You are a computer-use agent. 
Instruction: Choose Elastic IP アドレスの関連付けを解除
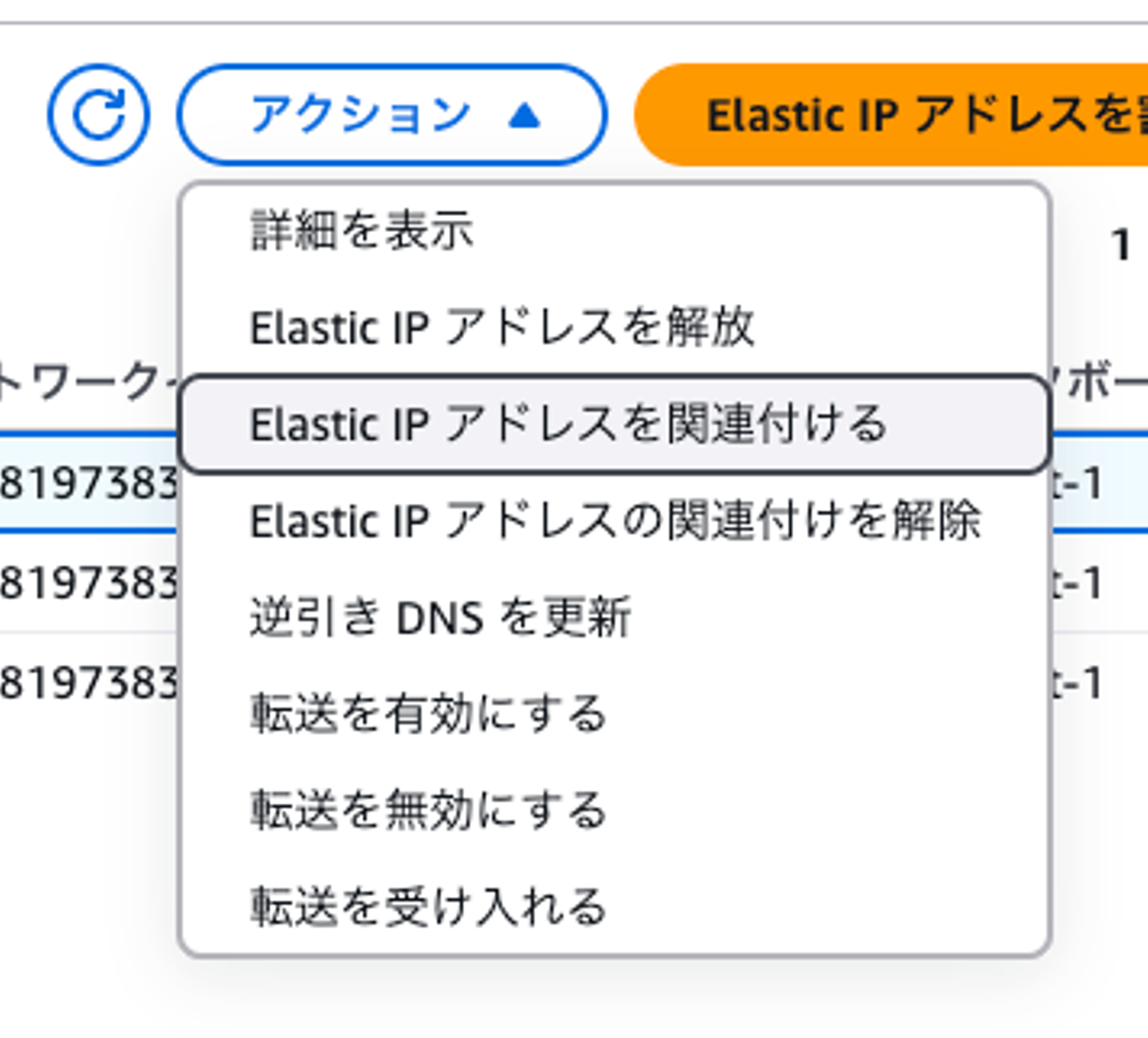615,521
